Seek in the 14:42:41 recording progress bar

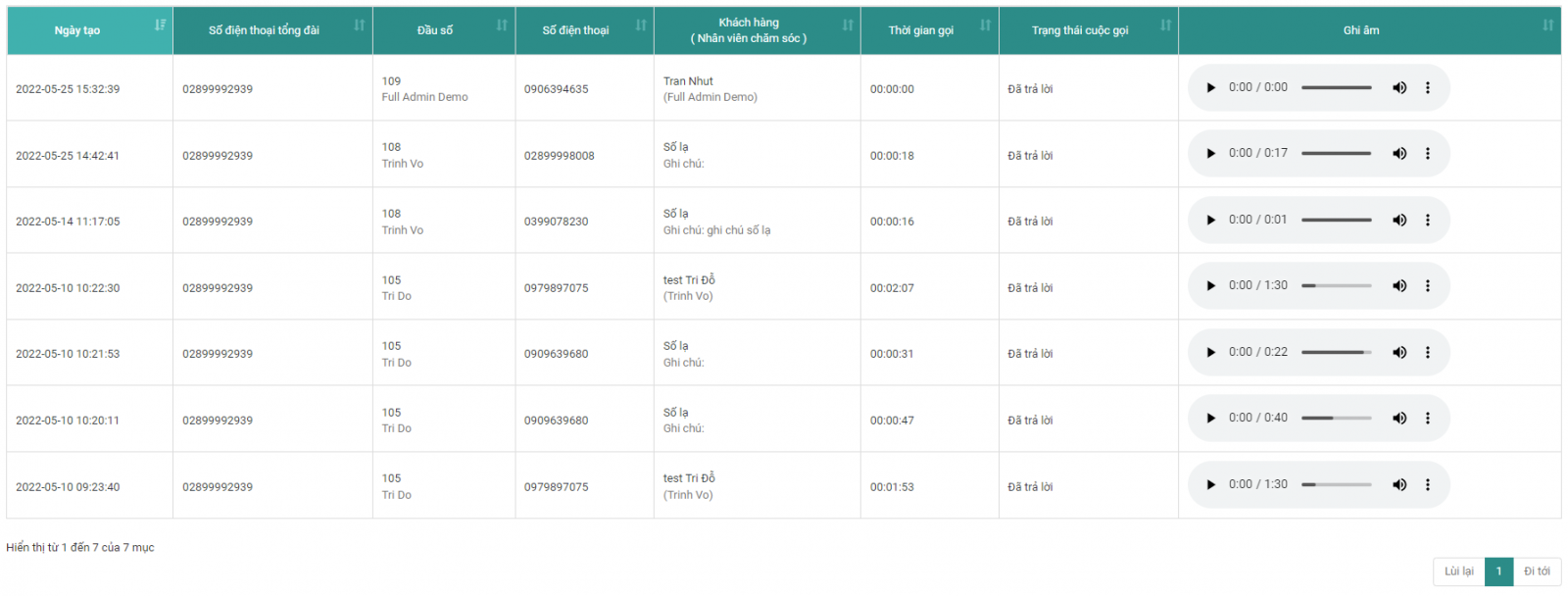(1337, 154)
